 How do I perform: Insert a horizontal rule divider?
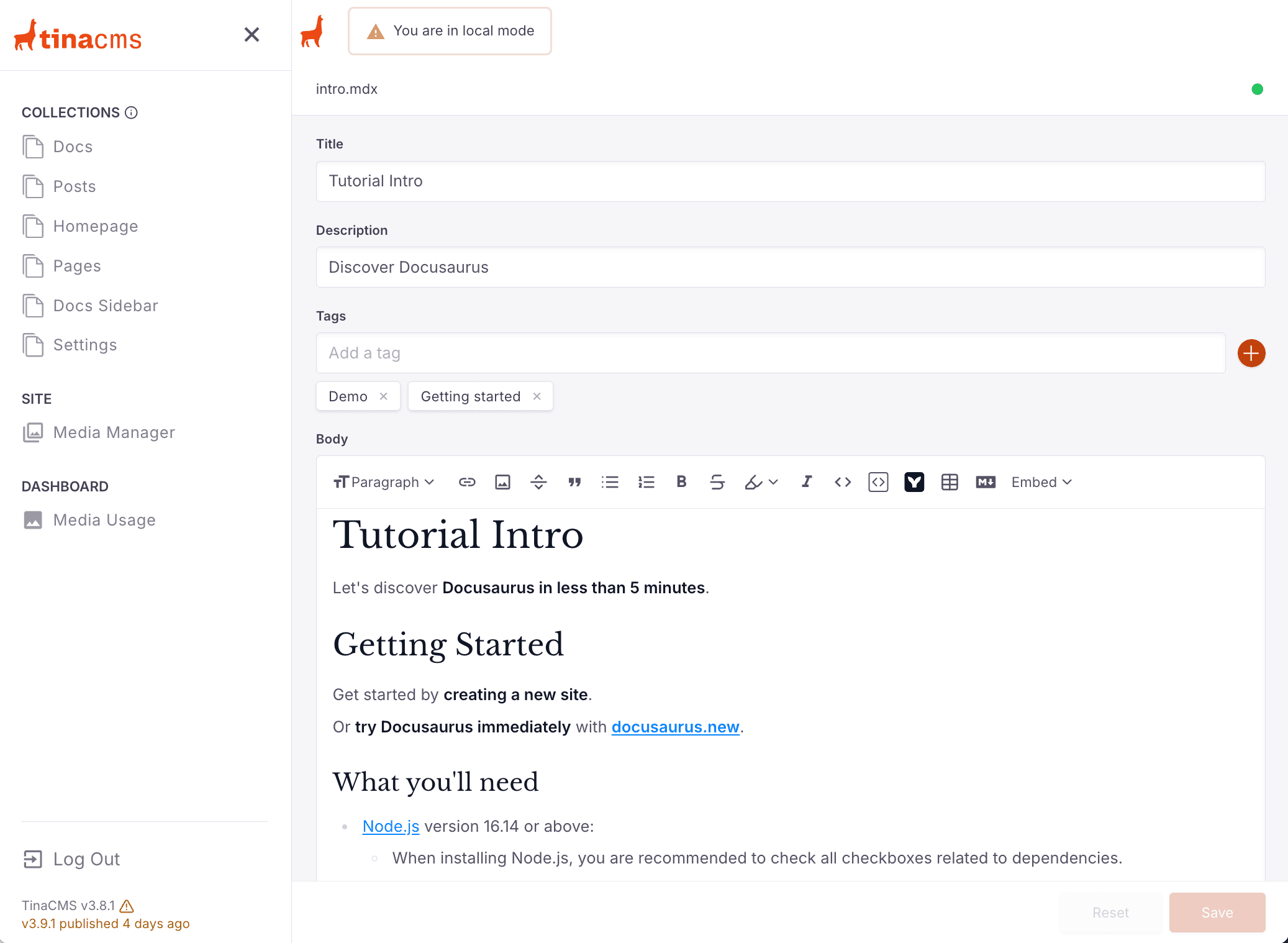(x=538, y=482)
